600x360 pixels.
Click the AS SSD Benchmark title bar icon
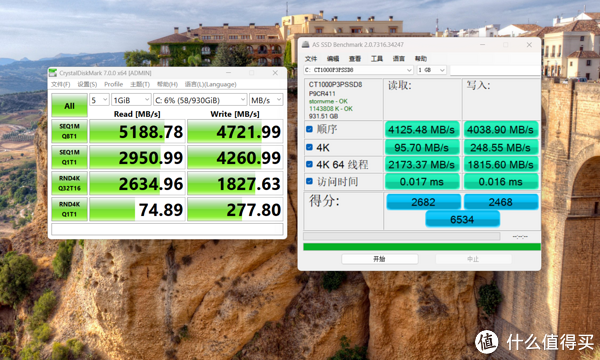(x=305, y=44)
